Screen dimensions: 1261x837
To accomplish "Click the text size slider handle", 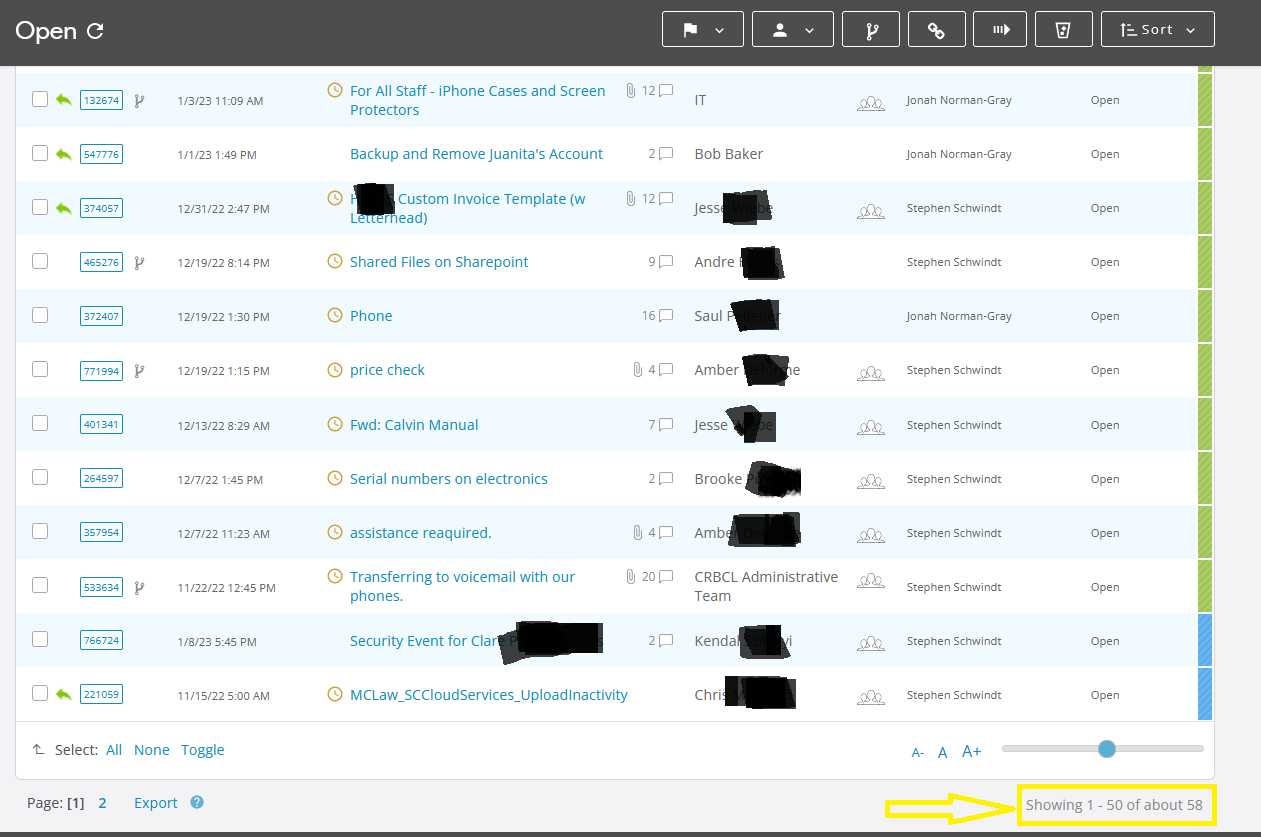I will (1106, 749).
